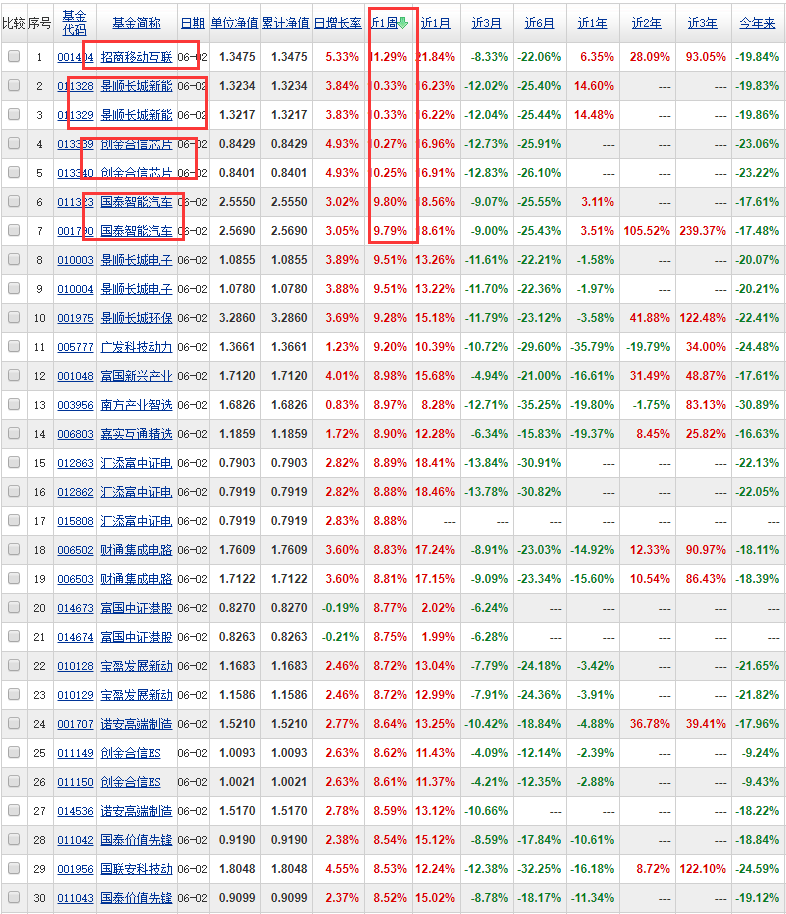Screen dimensions: 786x914
Task: Check the box for fund 013339
Action: [x=14, y=143]
